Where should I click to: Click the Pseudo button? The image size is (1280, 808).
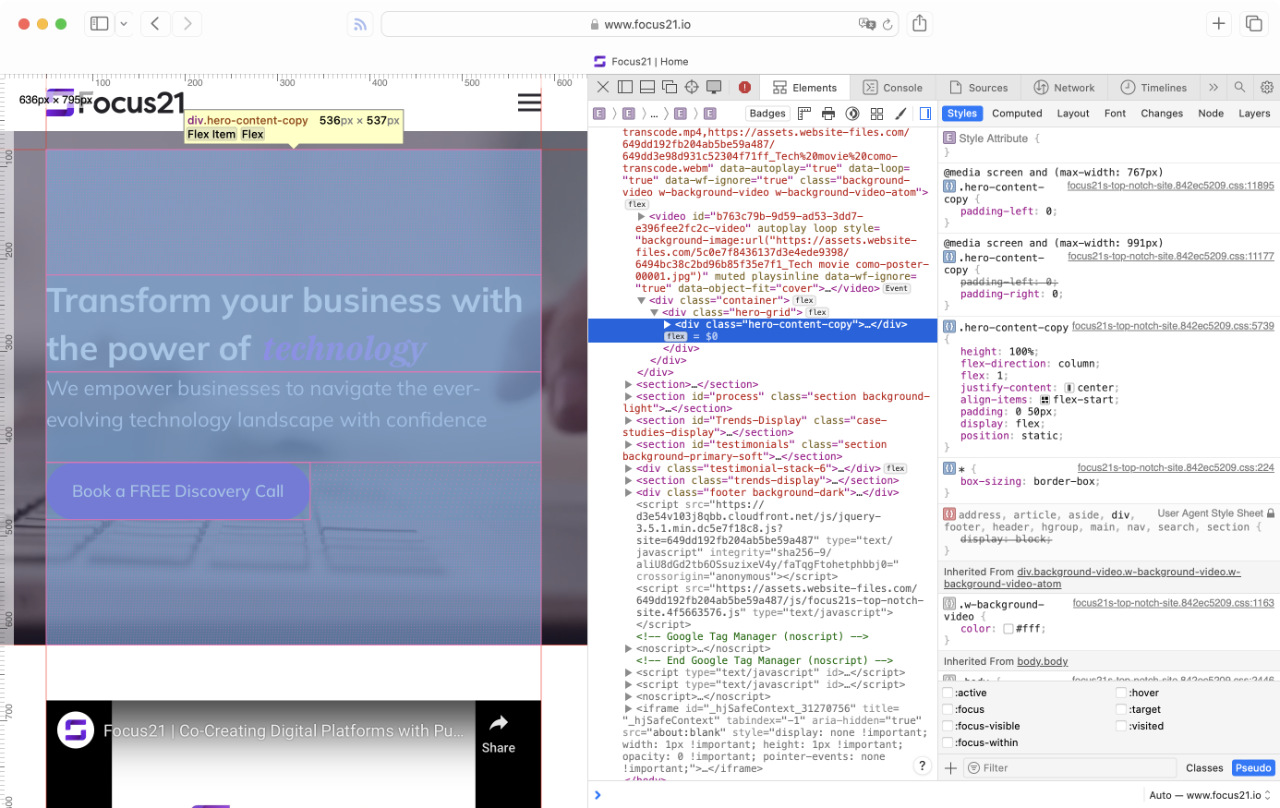(x=1253, y=767)
